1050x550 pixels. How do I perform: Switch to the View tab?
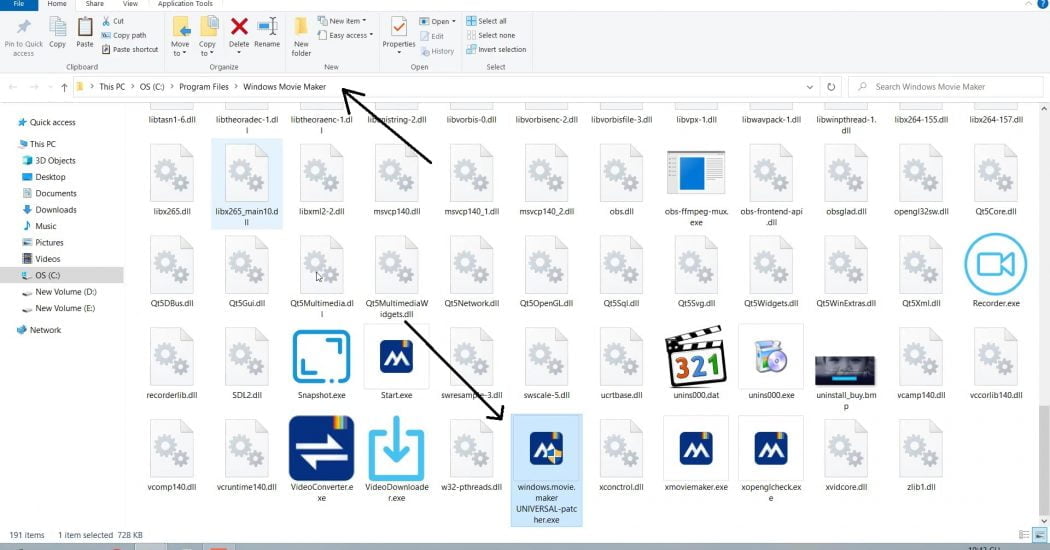pyautogui.click(x=130, y=4)
